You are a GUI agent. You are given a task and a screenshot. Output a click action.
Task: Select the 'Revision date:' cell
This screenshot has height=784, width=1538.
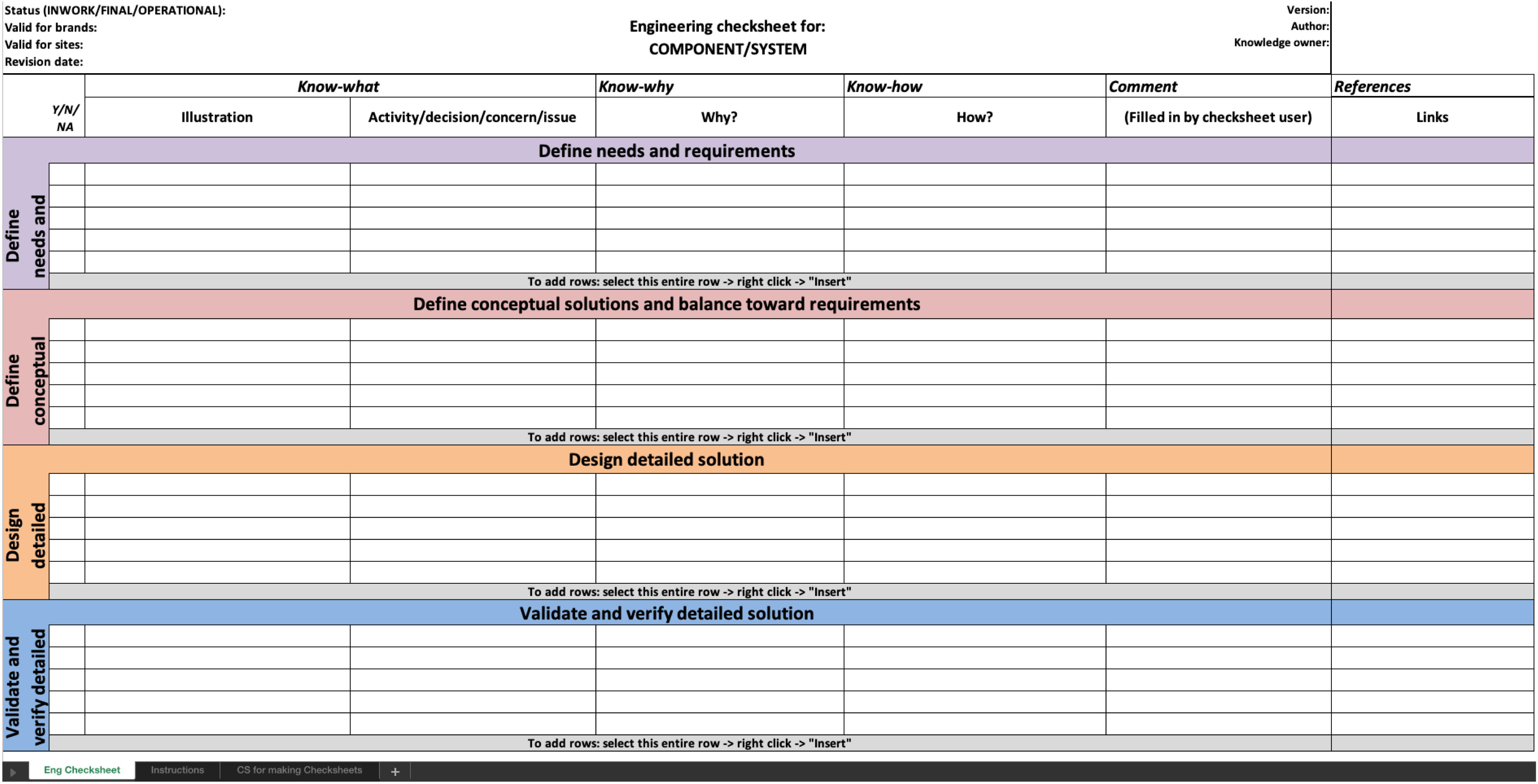44,62
